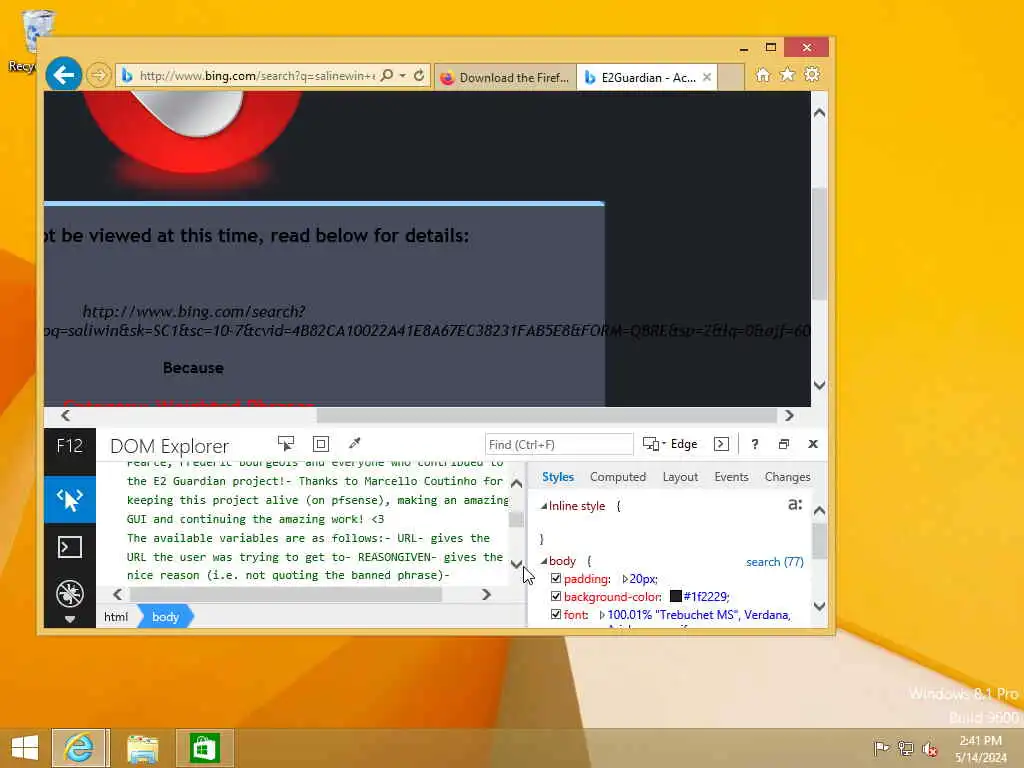Switch to the Events tab
The width and height of the screenshot is (1024, 768).
pos(731,477)
